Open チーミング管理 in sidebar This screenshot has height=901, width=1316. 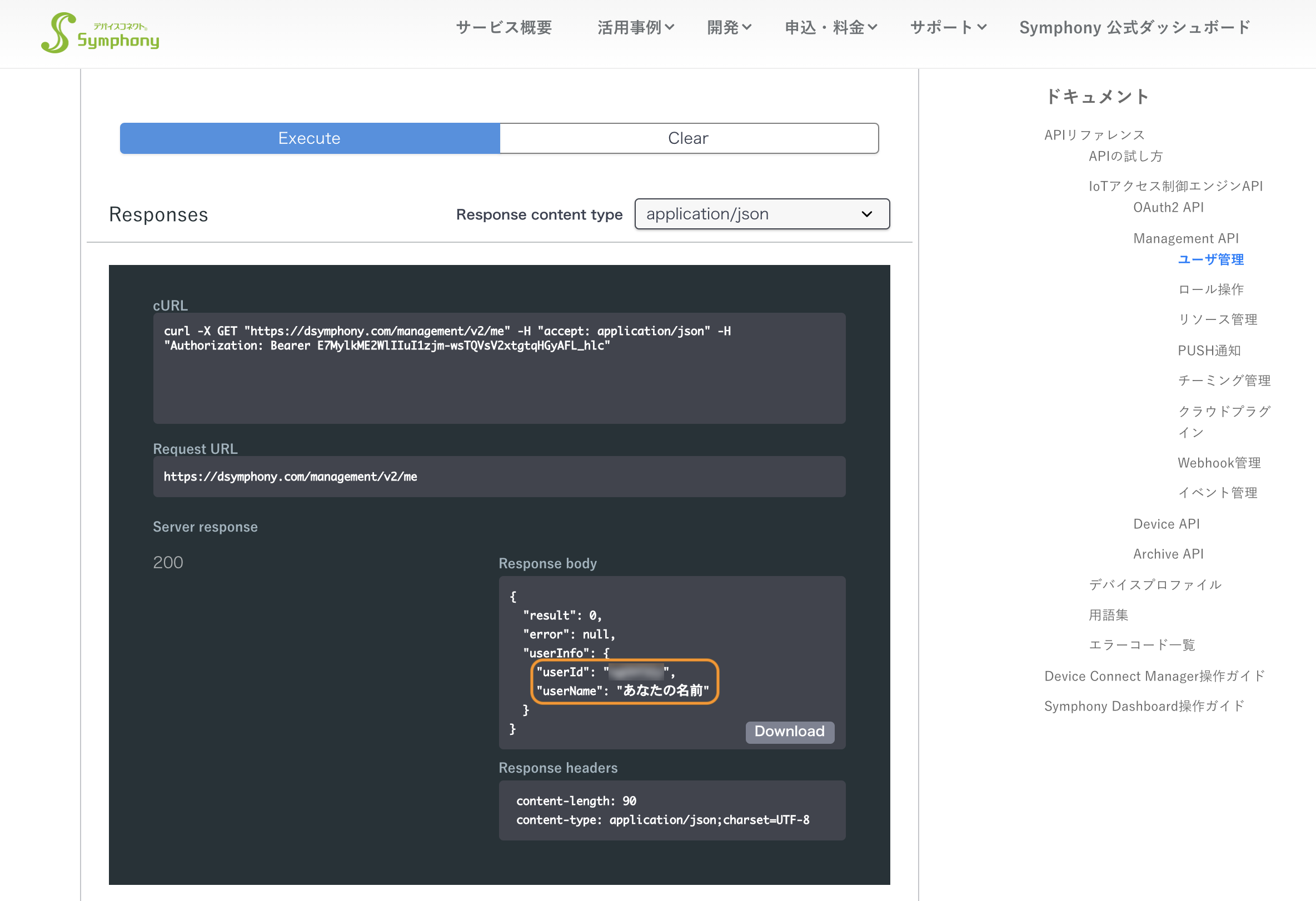pos(1224,381)
